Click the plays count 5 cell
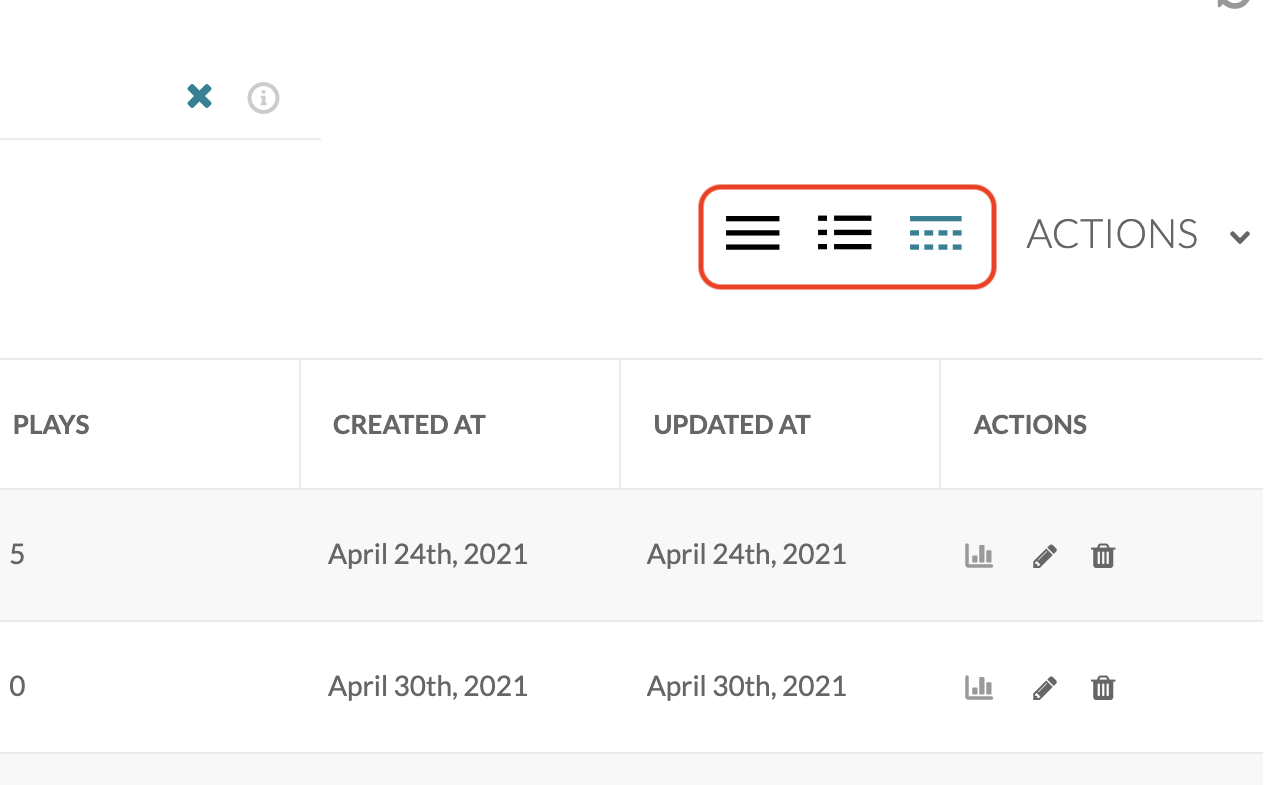 coord(18,555)
